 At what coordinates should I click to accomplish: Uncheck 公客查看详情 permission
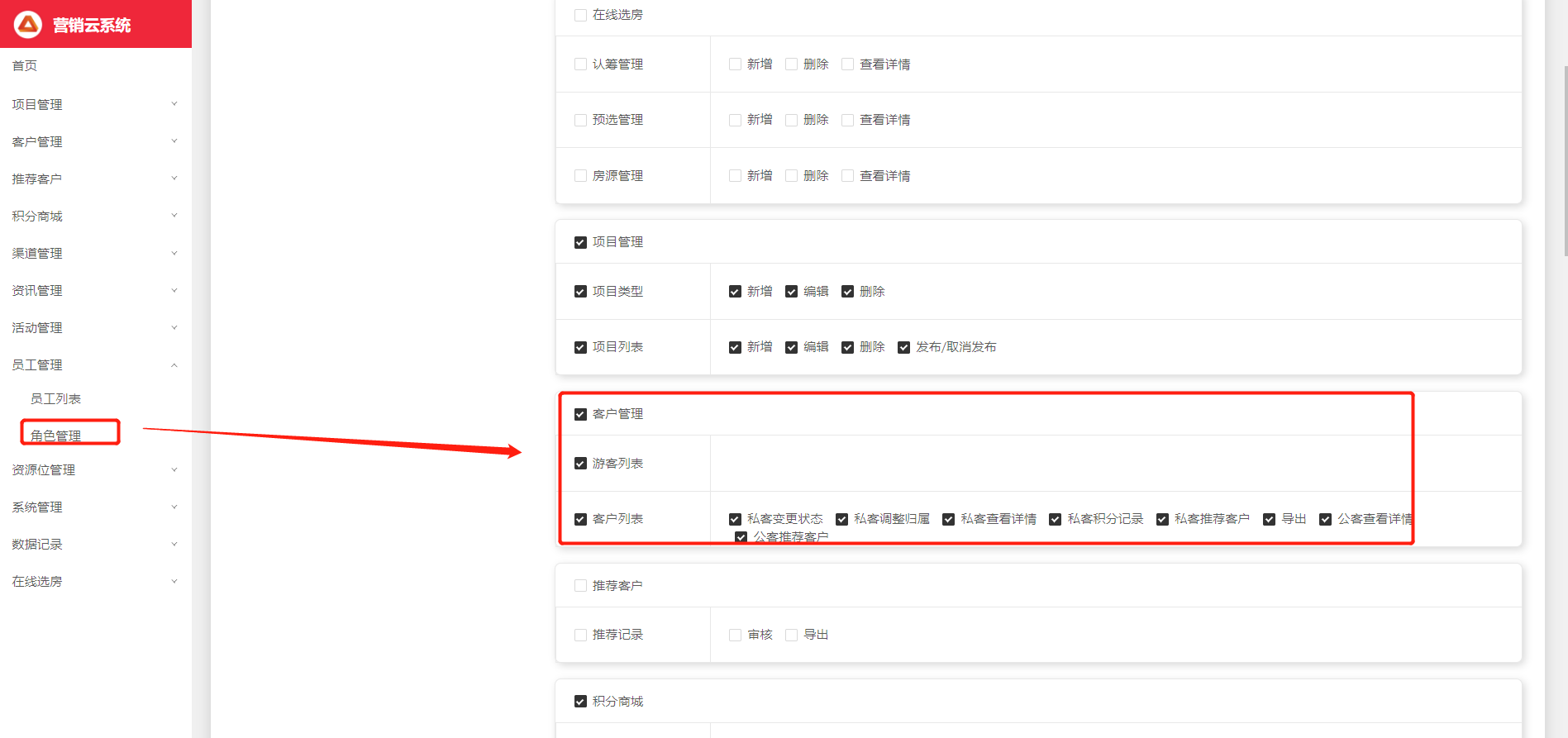tap(1326, 519)
